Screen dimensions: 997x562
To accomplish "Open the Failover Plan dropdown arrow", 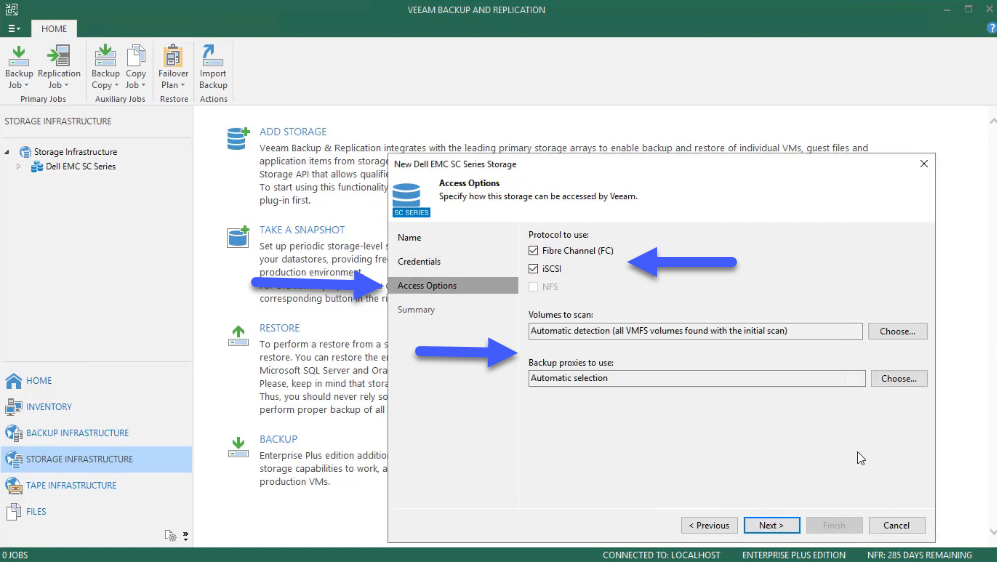I will 182,85.
